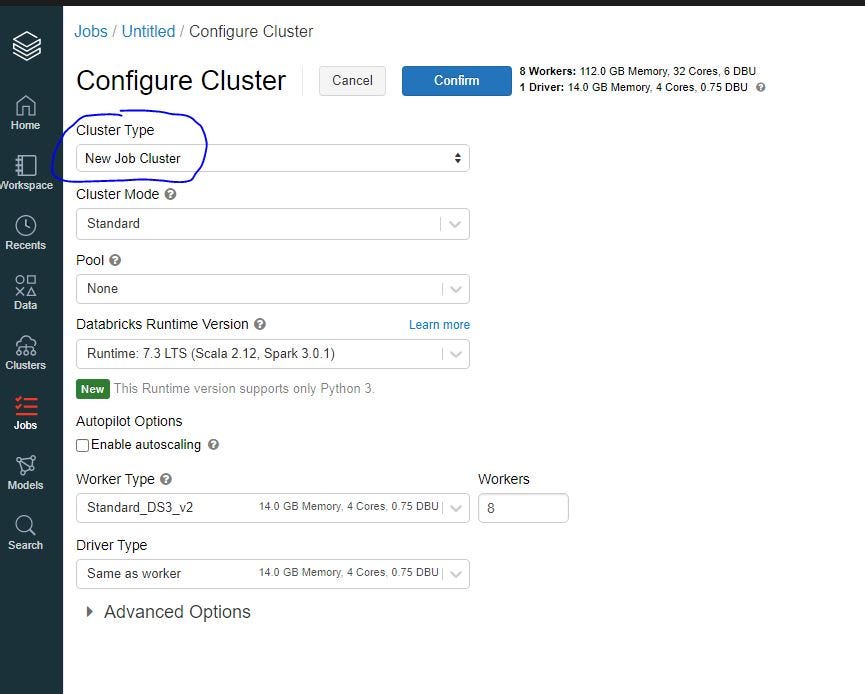Open Learn more runtime link

(439, 325)
